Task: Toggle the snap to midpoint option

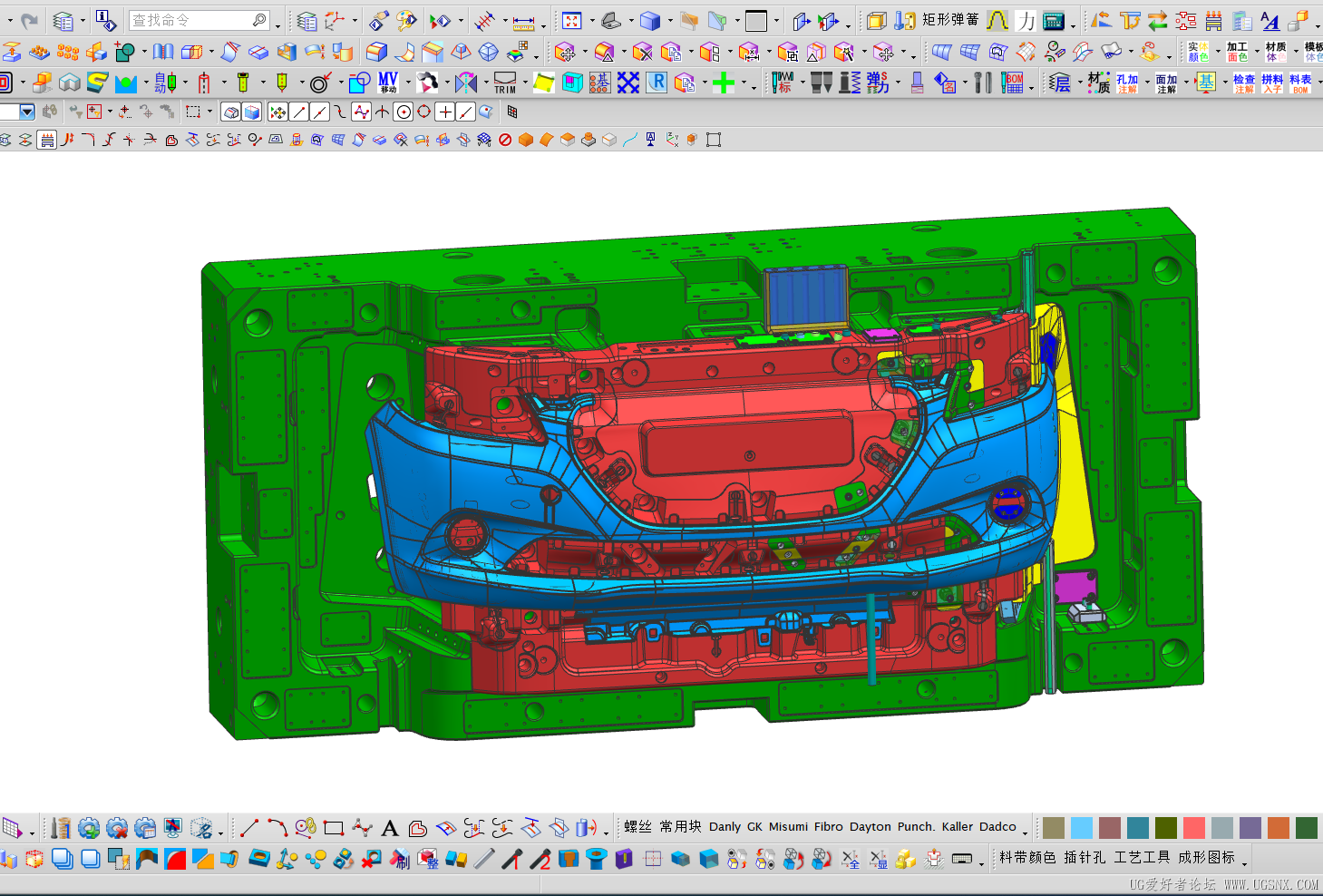Action: [320, 112]
